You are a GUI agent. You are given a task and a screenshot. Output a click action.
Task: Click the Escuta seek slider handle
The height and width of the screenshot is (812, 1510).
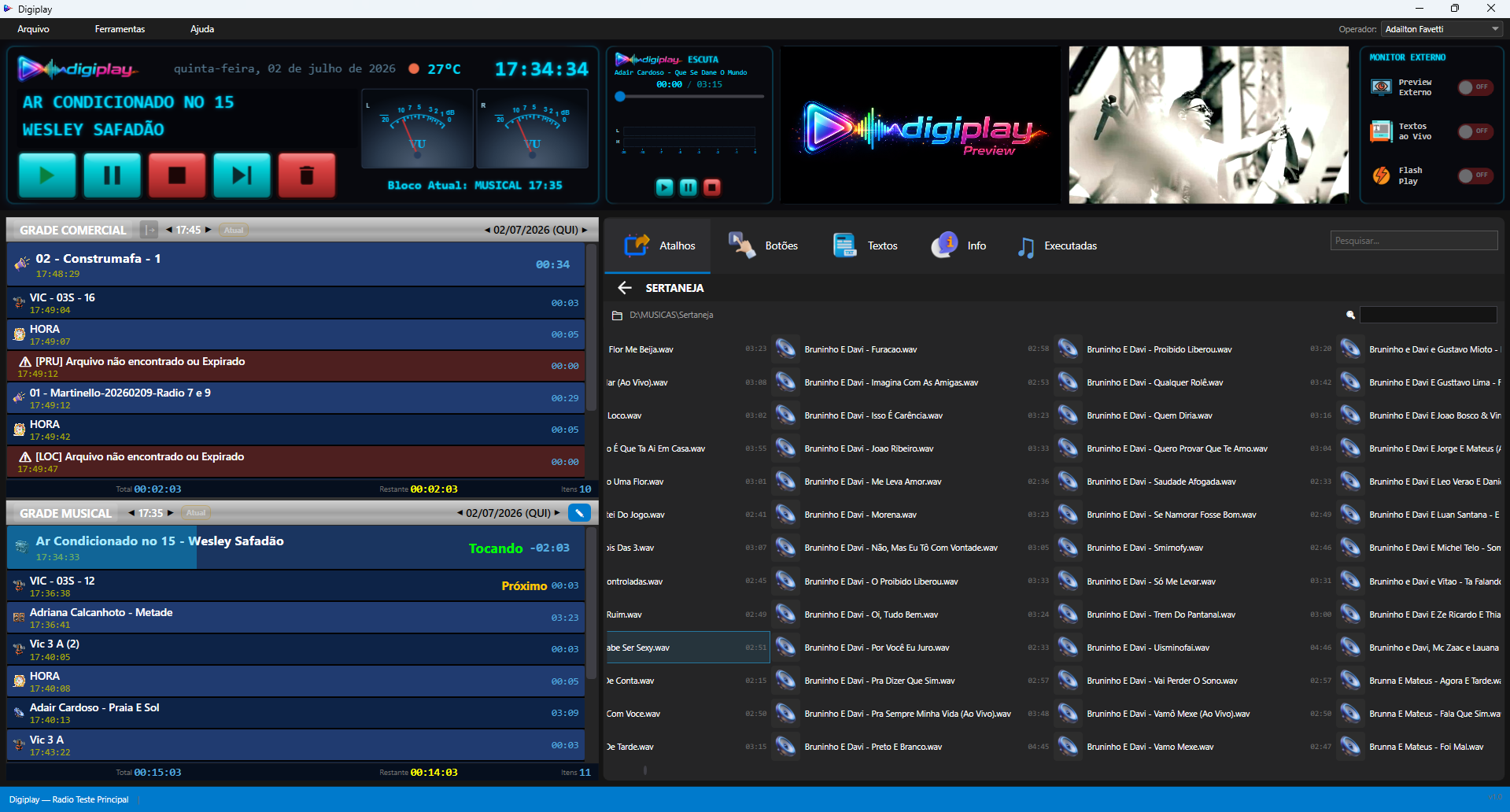(x=620, y=97)
